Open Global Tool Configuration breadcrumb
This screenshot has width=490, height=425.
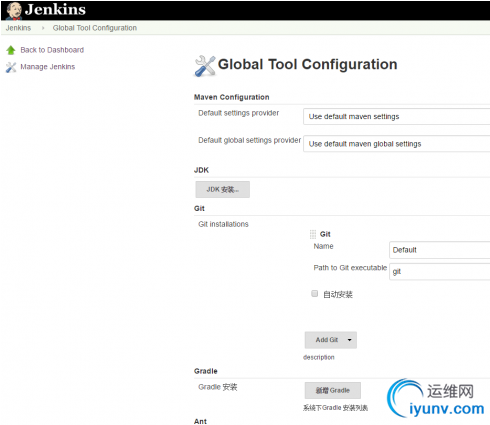(x=95, y=28)
